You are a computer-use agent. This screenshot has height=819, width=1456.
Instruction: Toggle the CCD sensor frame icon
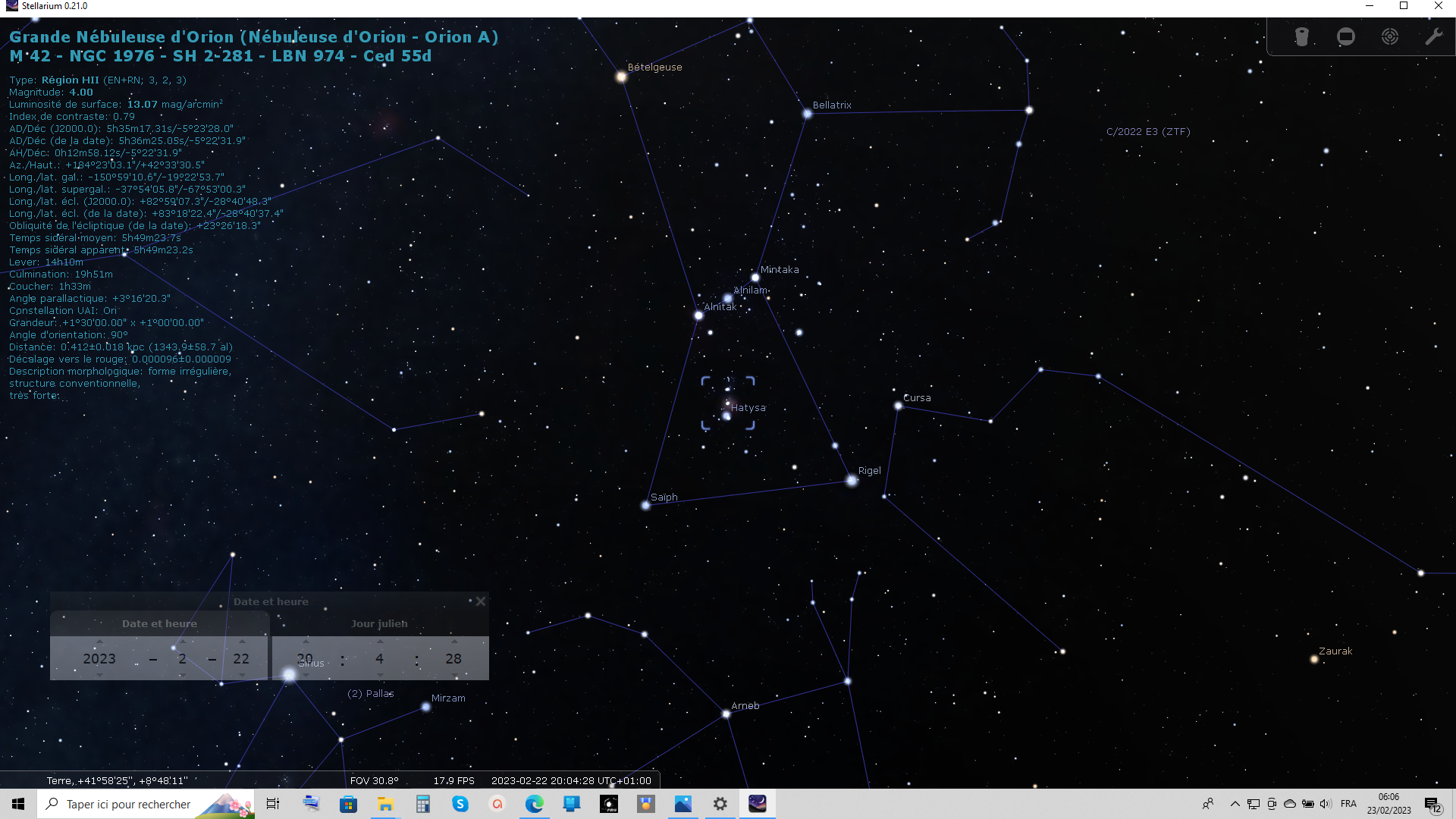pos(1345,36)
